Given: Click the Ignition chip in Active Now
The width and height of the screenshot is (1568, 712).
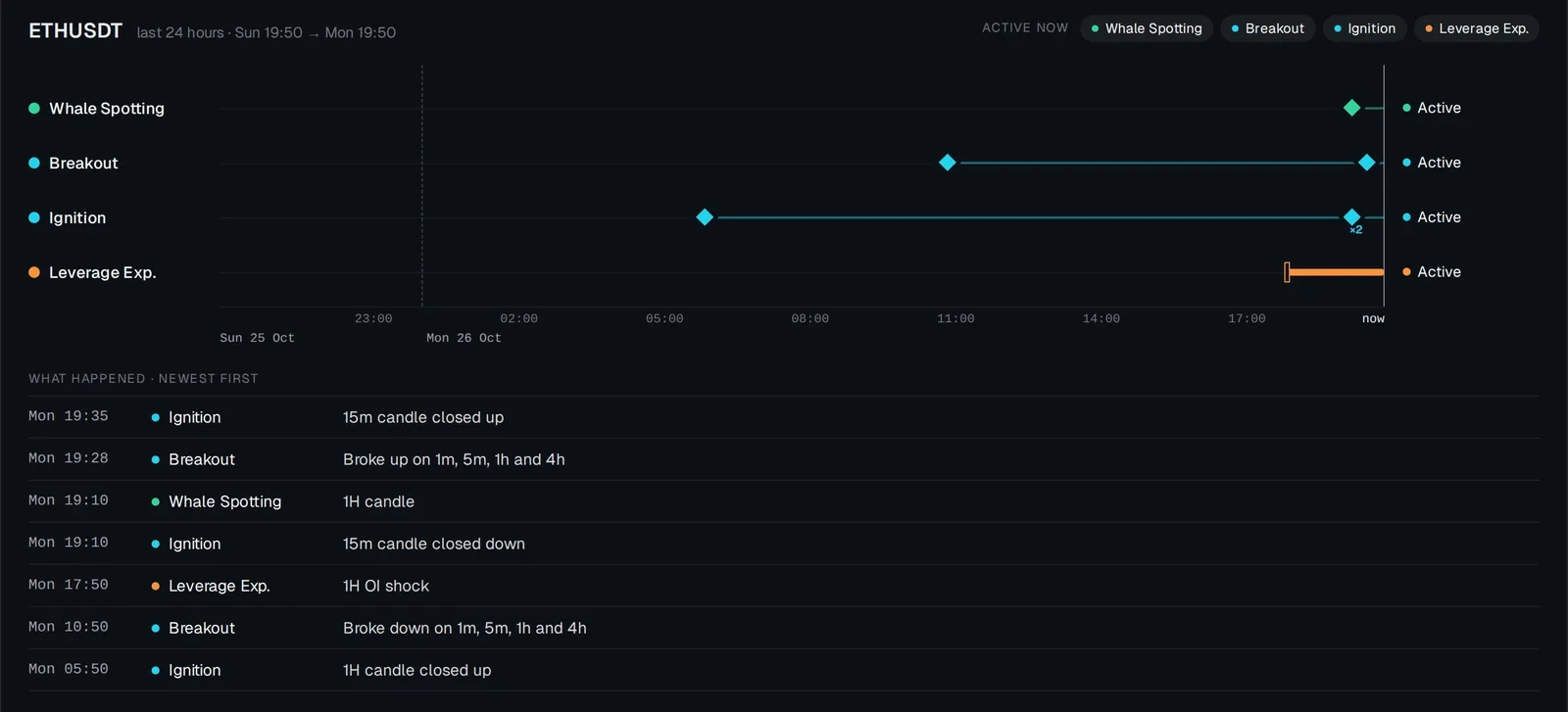Looking at the screenshot, I should [x=1364, y=28].
